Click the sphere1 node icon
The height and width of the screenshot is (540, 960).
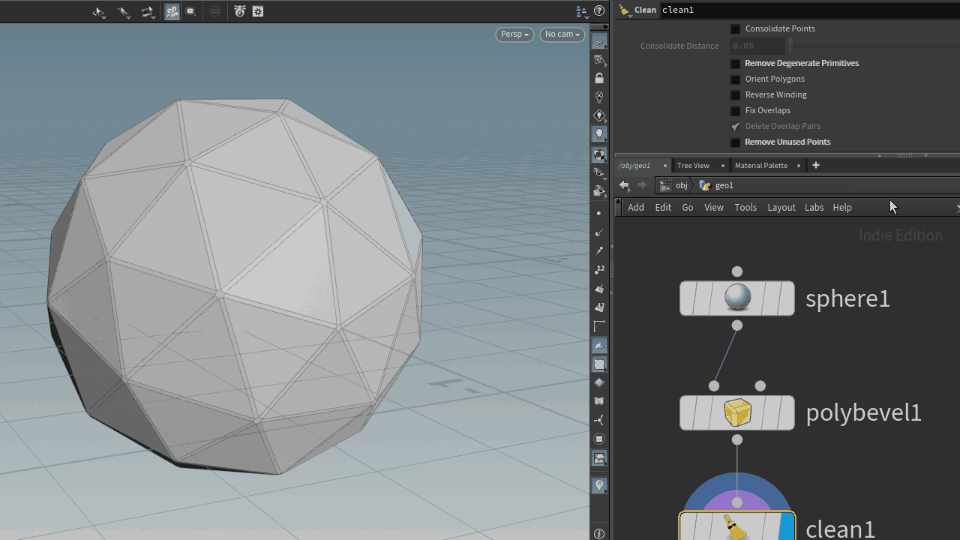point(737,298)
